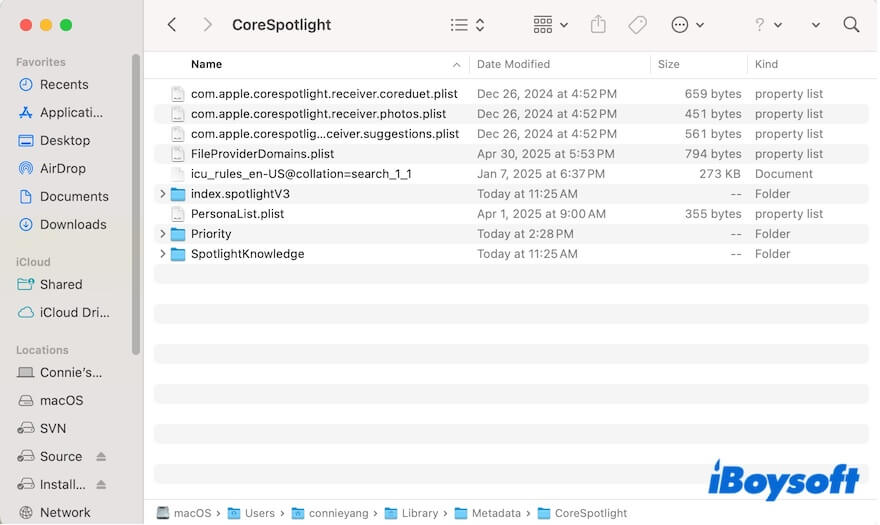Screen dimensions: 880x525
Task: Expand the Priority folder
Action: [x=163, y=234]
